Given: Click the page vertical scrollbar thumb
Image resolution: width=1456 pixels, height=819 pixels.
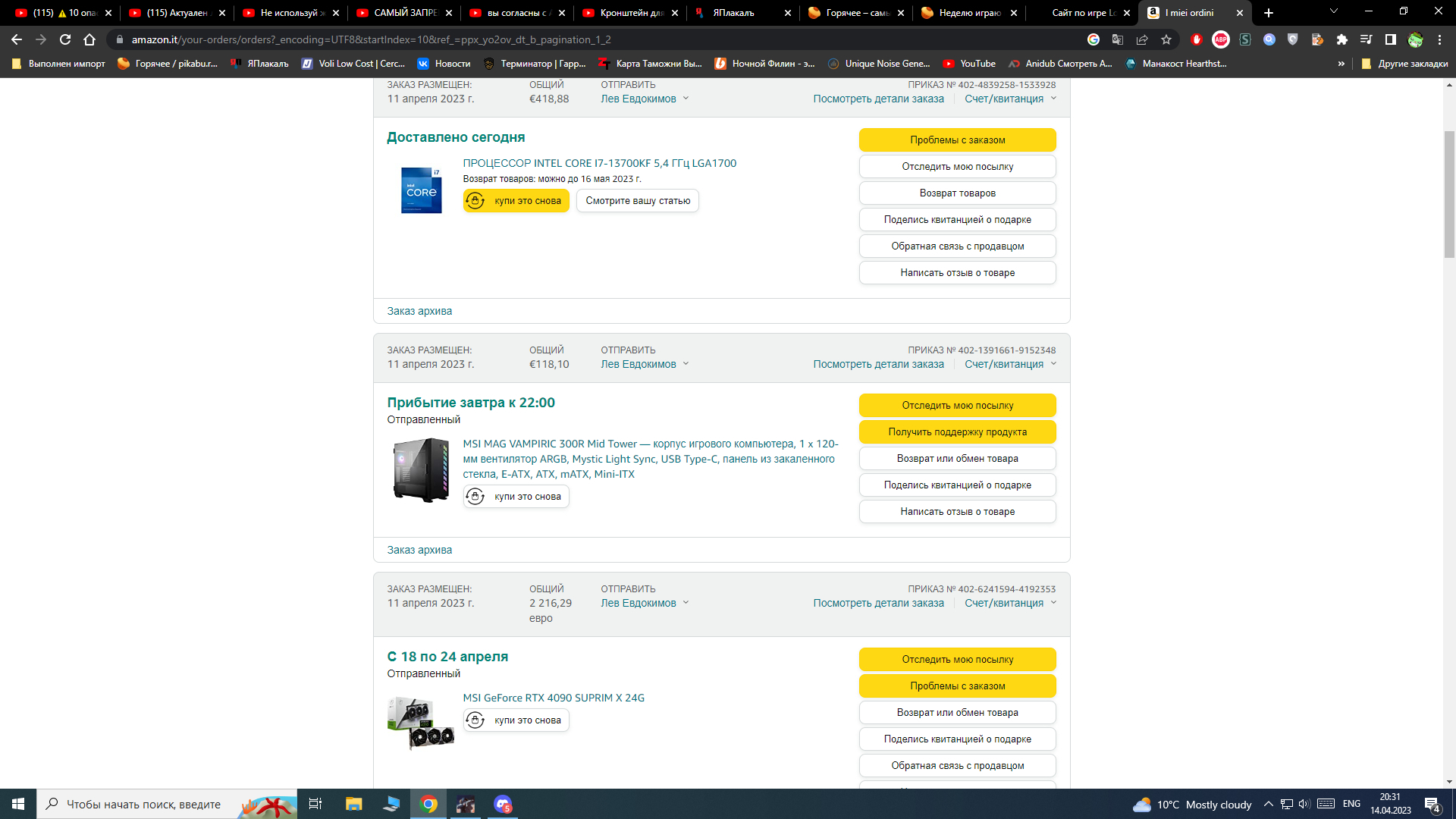Looking at the screenshot, I should [x=1449, y=193].
